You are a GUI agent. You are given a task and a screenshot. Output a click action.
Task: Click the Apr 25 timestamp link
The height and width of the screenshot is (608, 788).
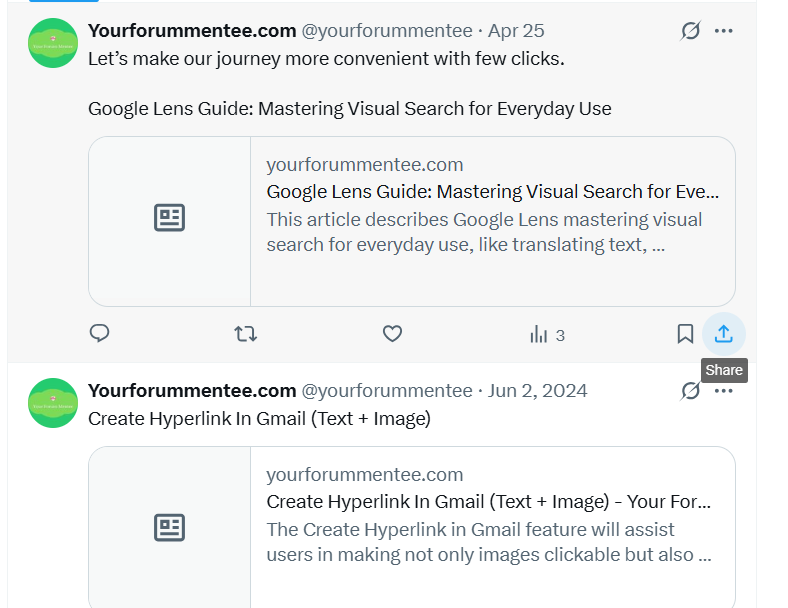coord(516,31)
